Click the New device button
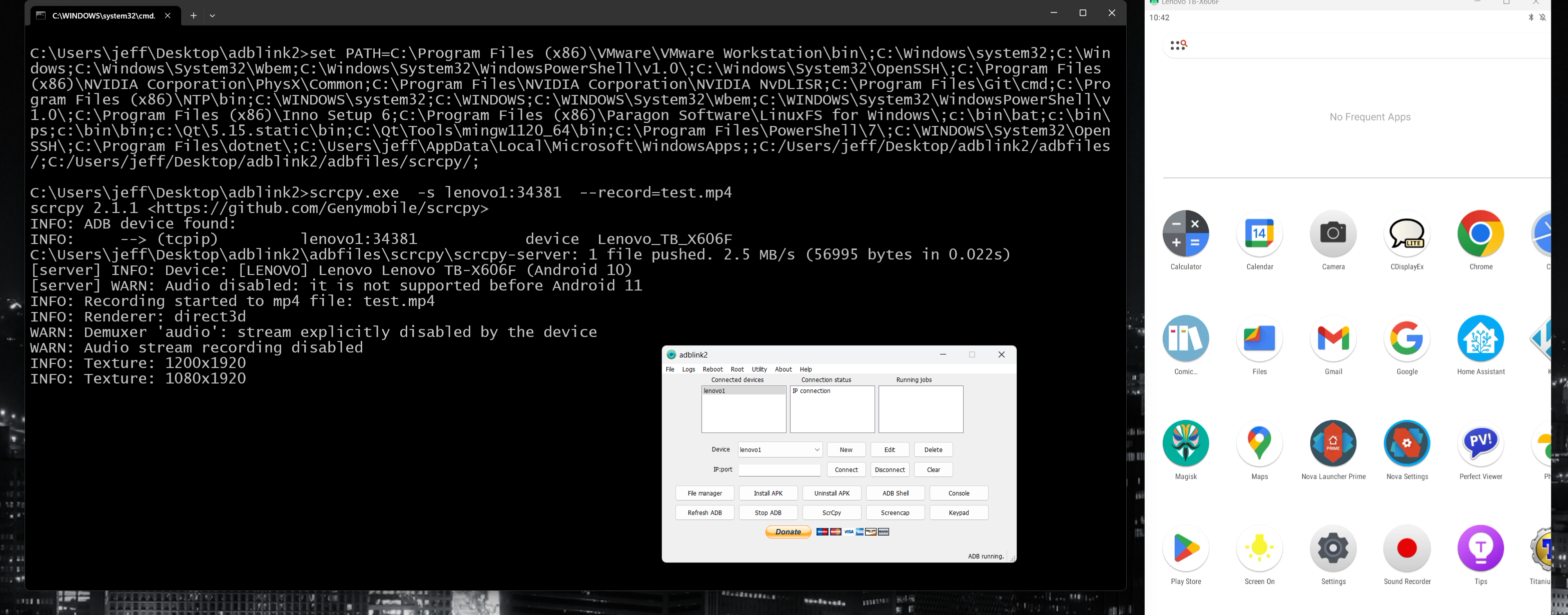Screen dimensions: 1568x615 [846, 449]
